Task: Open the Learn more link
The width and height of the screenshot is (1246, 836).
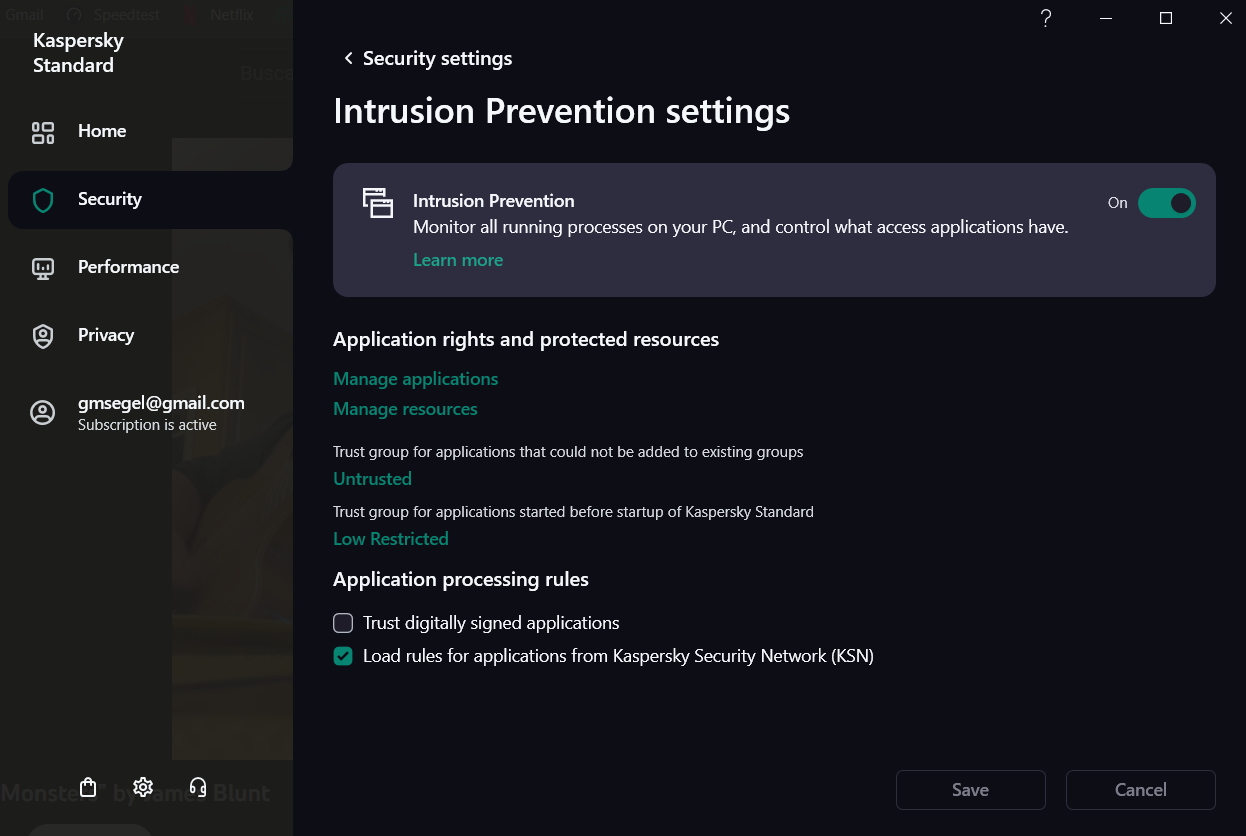Action: pyautogui.click(x=458, y=260)
